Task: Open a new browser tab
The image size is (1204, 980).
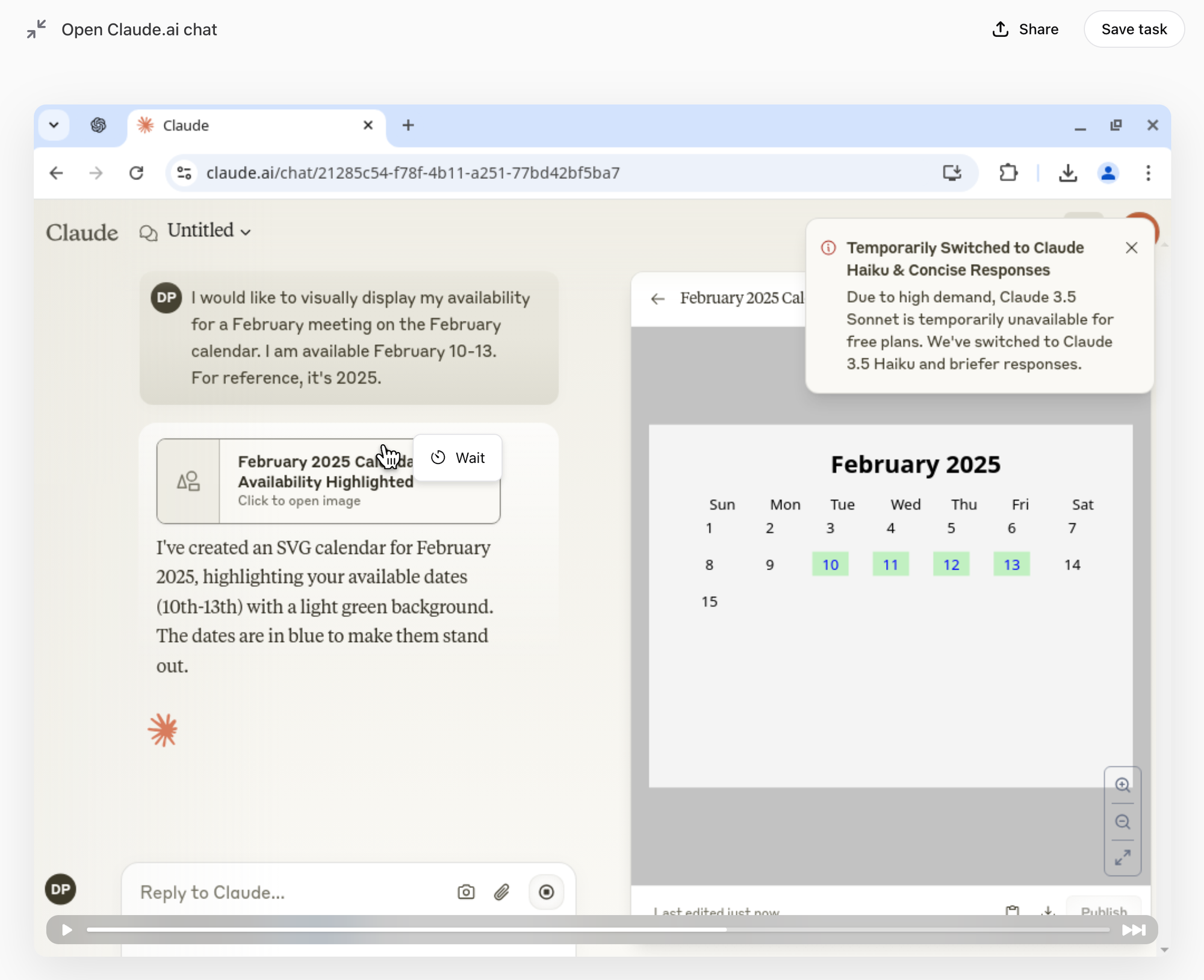Action: (408, 125)
